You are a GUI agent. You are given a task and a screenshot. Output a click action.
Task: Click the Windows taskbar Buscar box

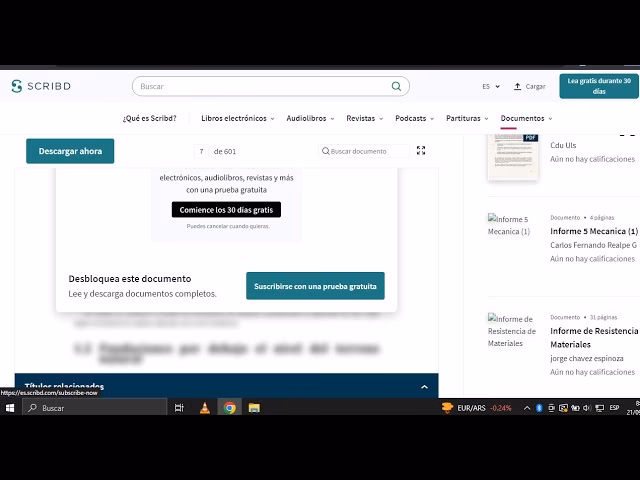[x=95, y=408]
